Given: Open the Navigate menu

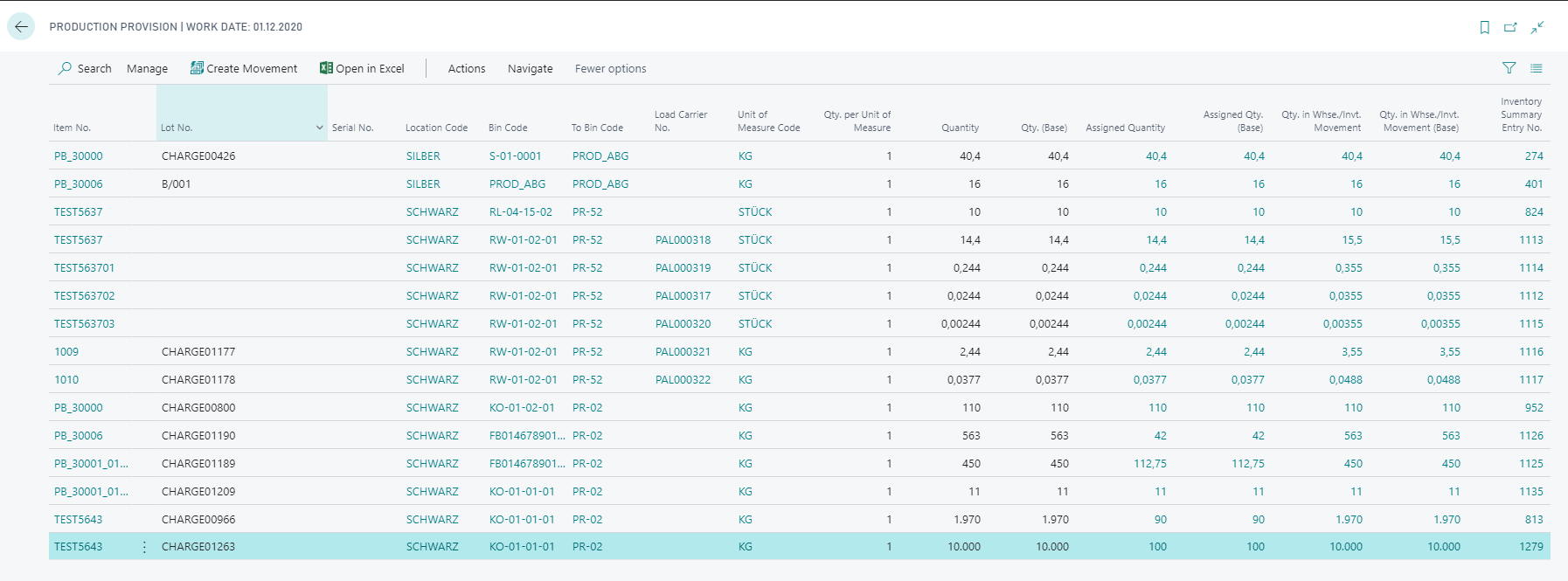Looking at the screenshot, I should point(530,68).
